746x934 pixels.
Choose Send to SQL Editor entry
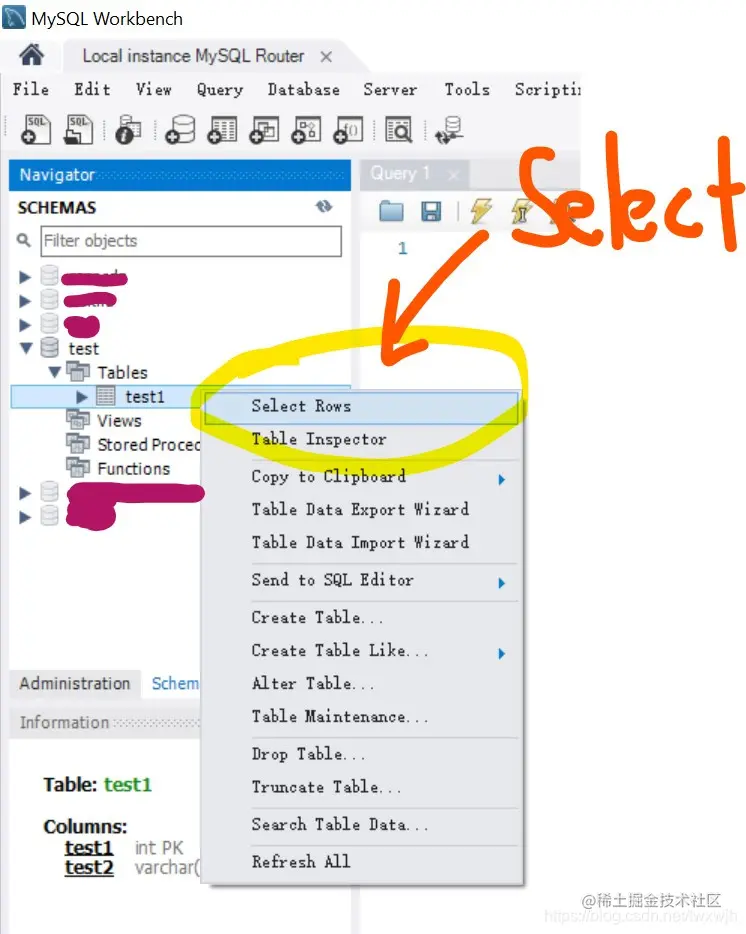[361, 580]
